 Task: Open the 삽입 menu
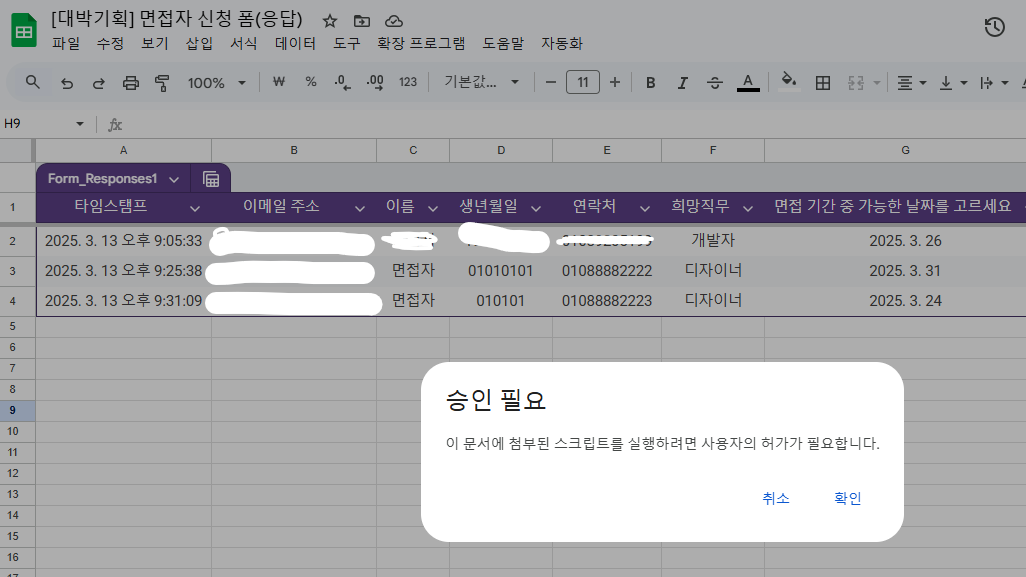coord(199,44)
